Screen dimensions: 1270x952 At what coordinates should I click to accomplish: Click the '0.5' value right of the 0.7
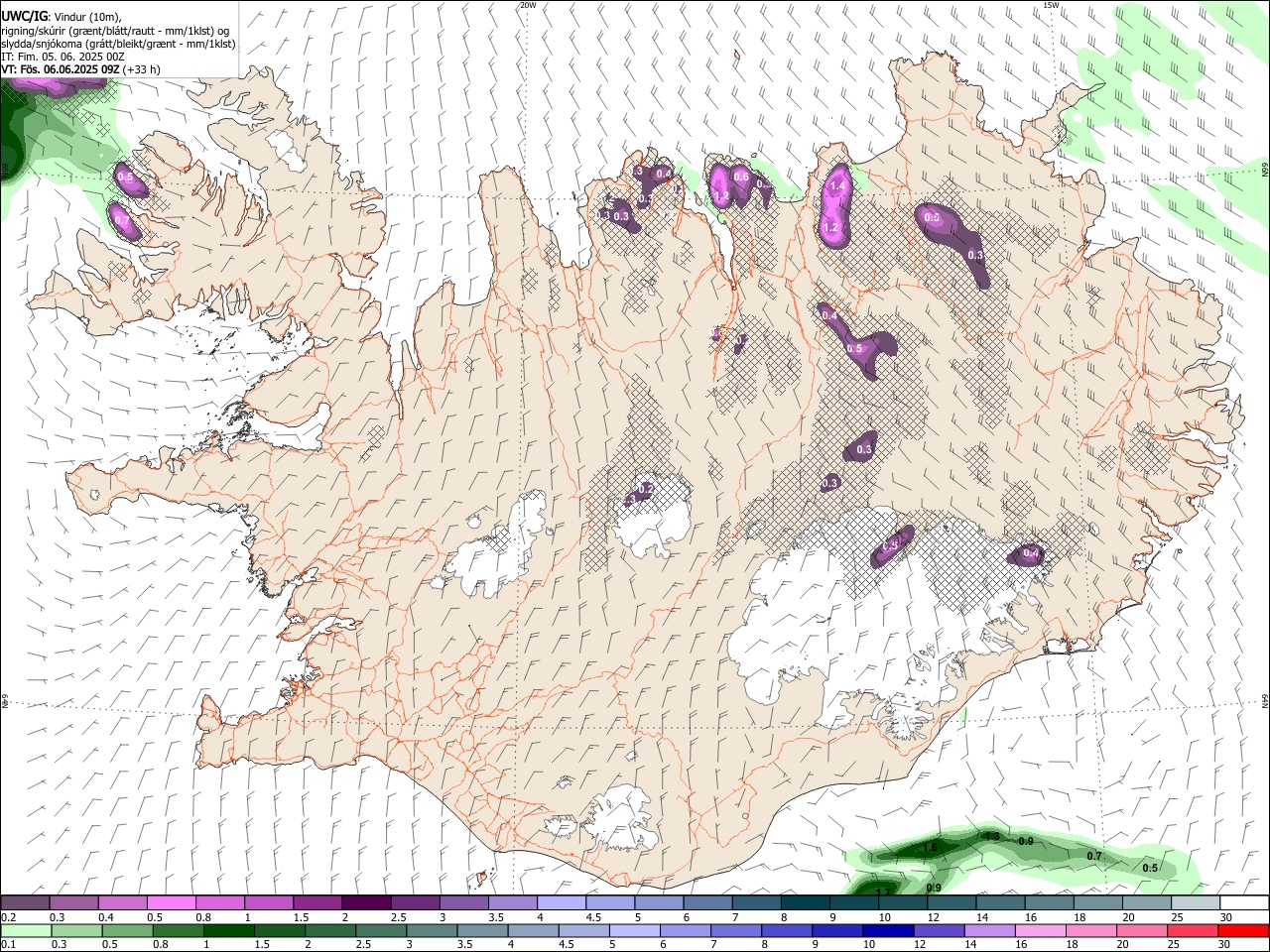tap(1150, 868)
